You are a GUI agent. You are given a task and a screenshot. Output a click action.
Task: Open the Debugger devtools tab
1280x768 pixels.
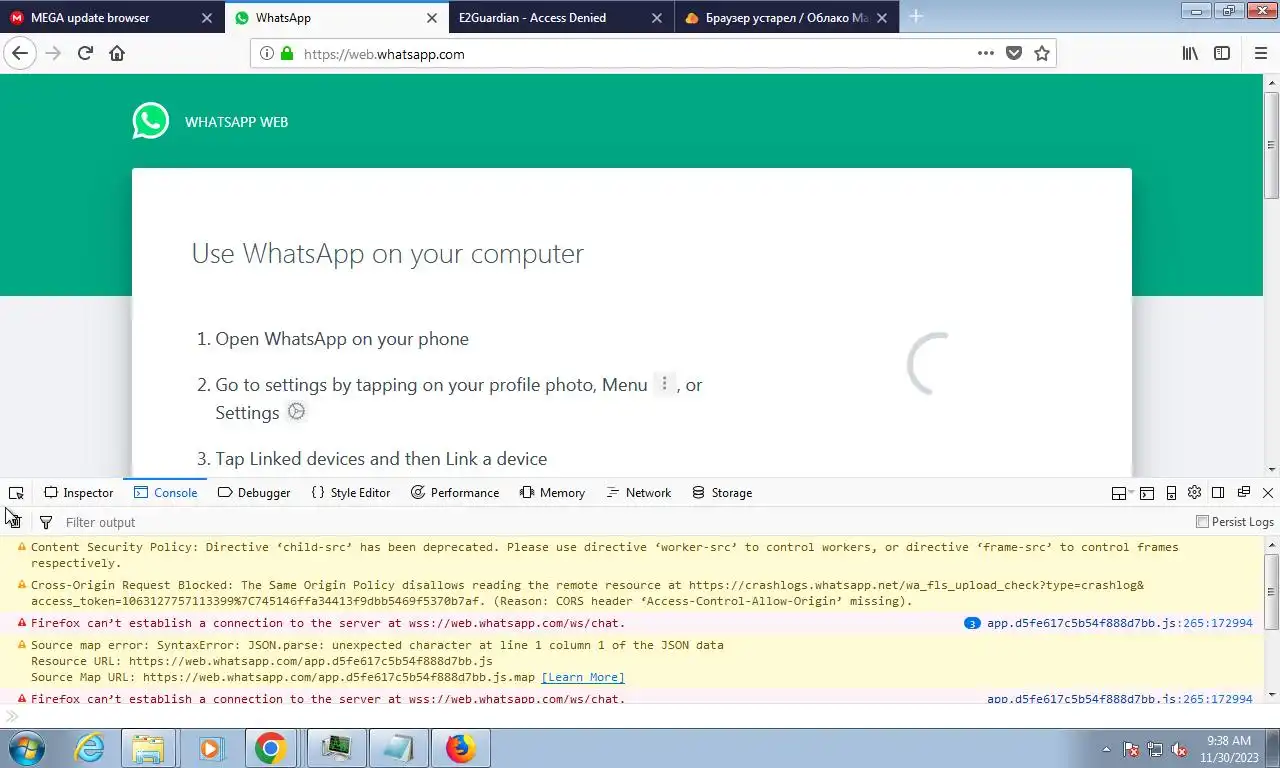tap(254, 493)
